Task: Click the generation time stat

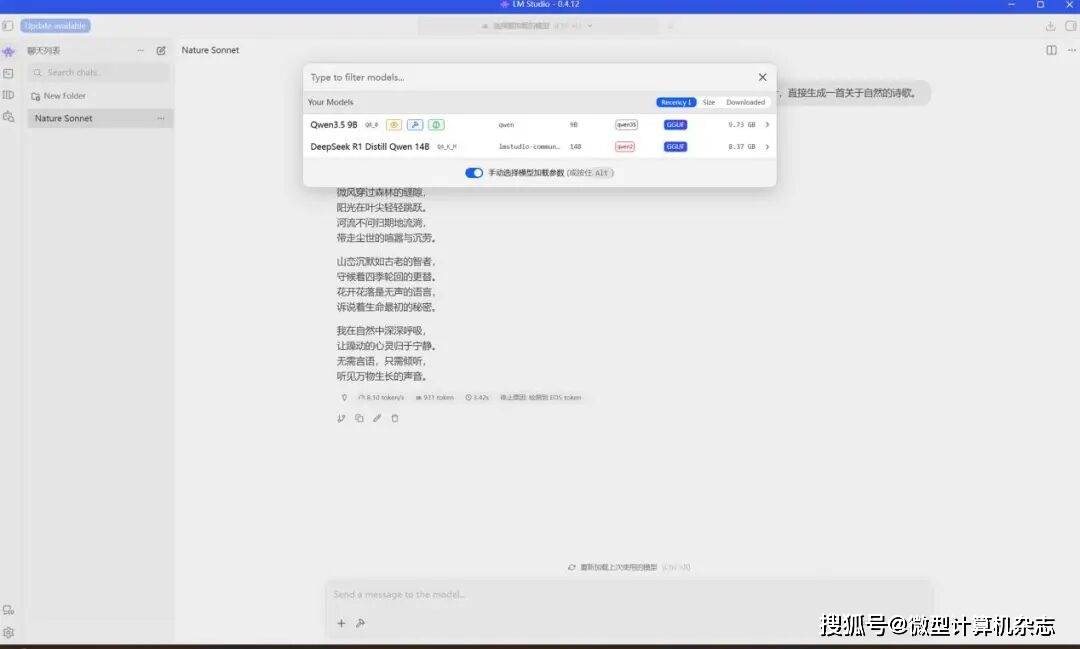Action: pyautogui.click(x=477, y=398)
